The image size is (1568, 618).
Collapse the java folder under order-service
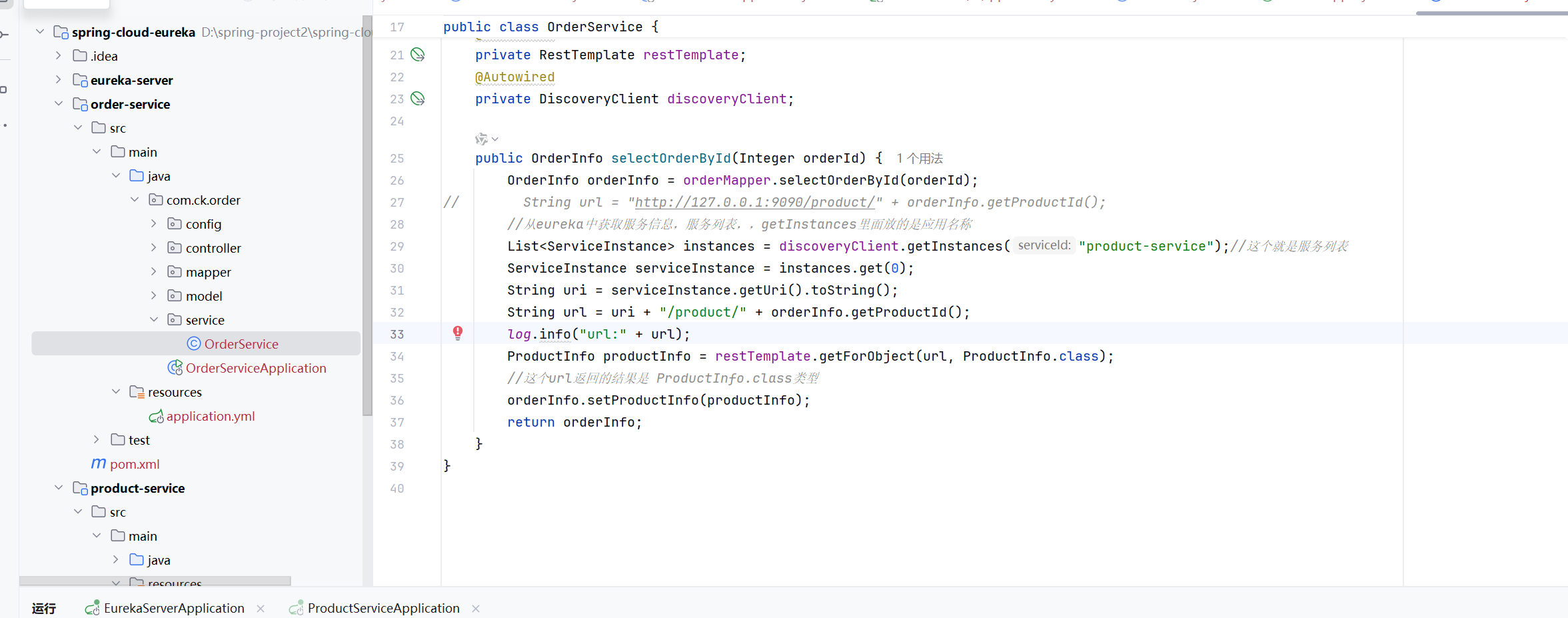[x=116, y=175]
